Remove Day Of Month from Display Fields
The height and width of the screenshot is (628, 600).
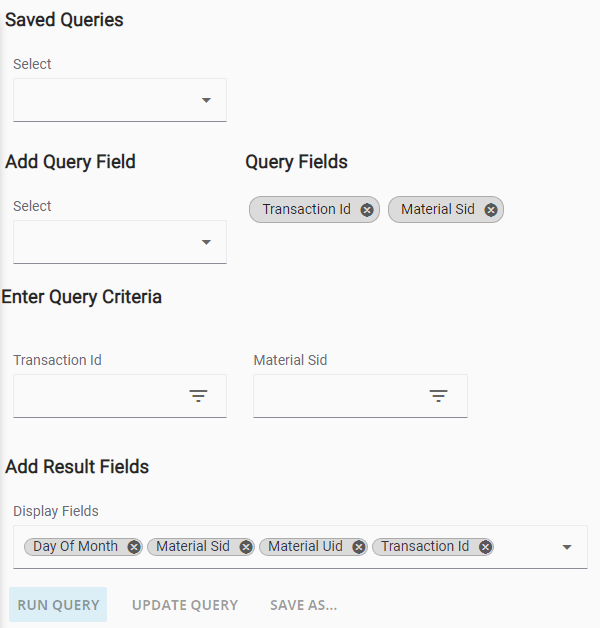tap(134, 547)
